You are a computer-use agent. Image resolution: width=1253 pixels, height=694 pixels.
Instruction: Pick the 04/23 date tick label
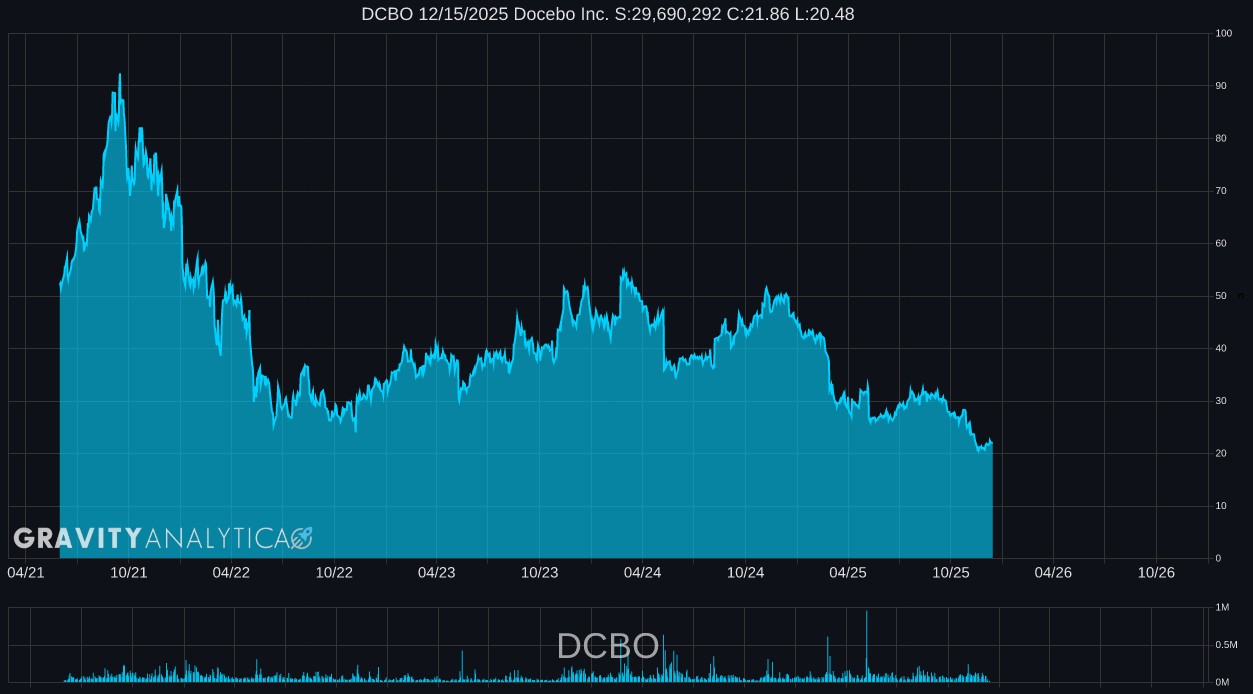(437, 573)
